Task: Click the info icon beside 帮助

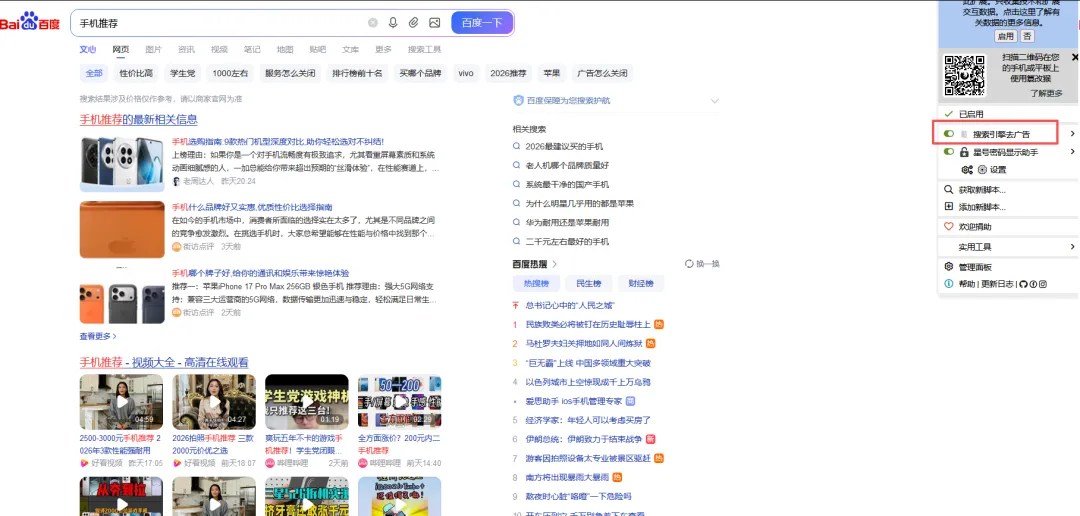Action: [x=948, y=284]
